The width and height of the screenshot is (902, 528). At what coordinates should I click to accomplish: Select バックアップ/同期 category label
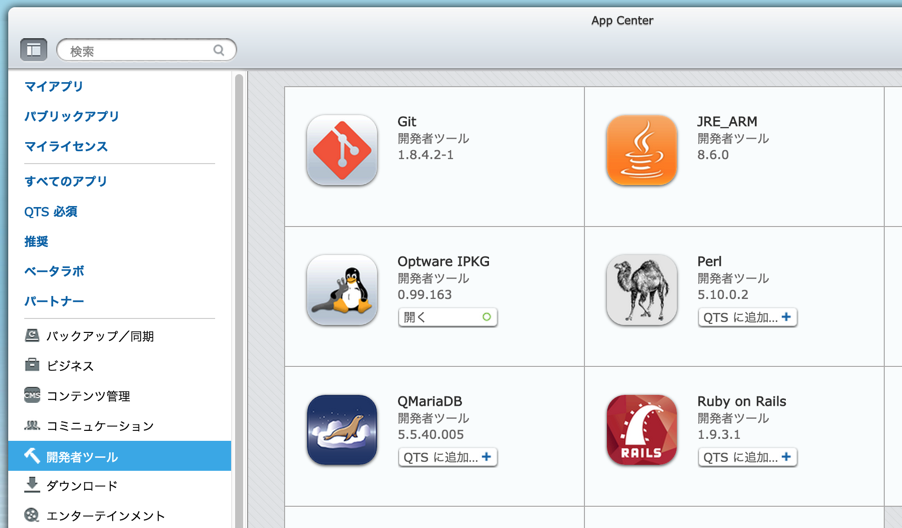(100, 336)
